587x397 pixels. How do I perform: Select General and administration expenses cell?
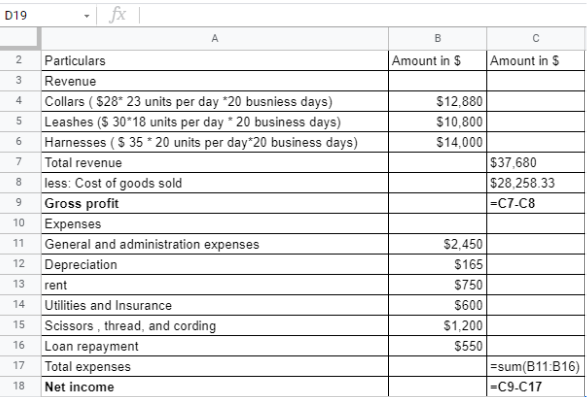215,244
